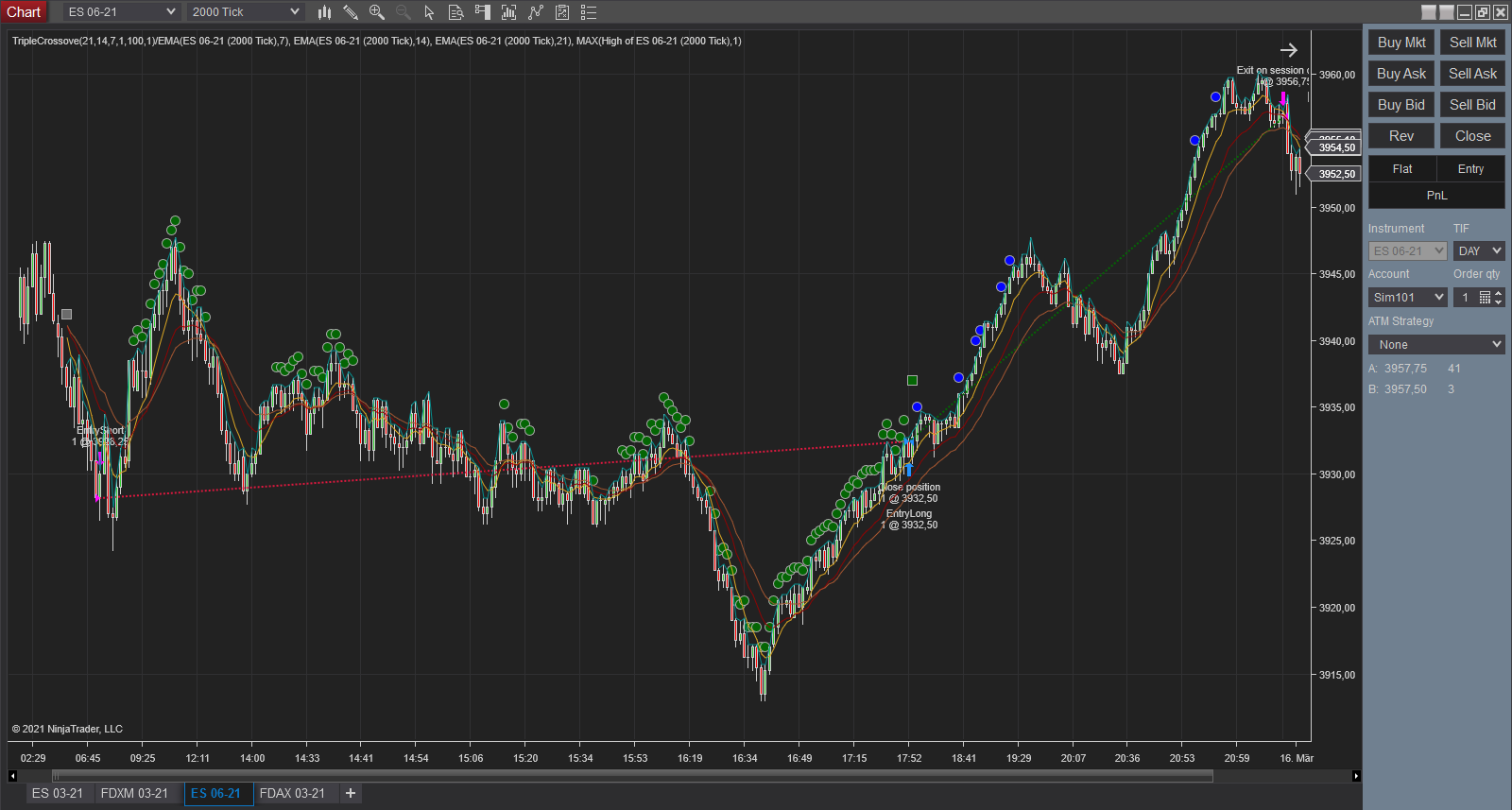Screen dimensions: 1512x810
Task: Click the Close position @ 3932,50 label
Action: point(910,493)
